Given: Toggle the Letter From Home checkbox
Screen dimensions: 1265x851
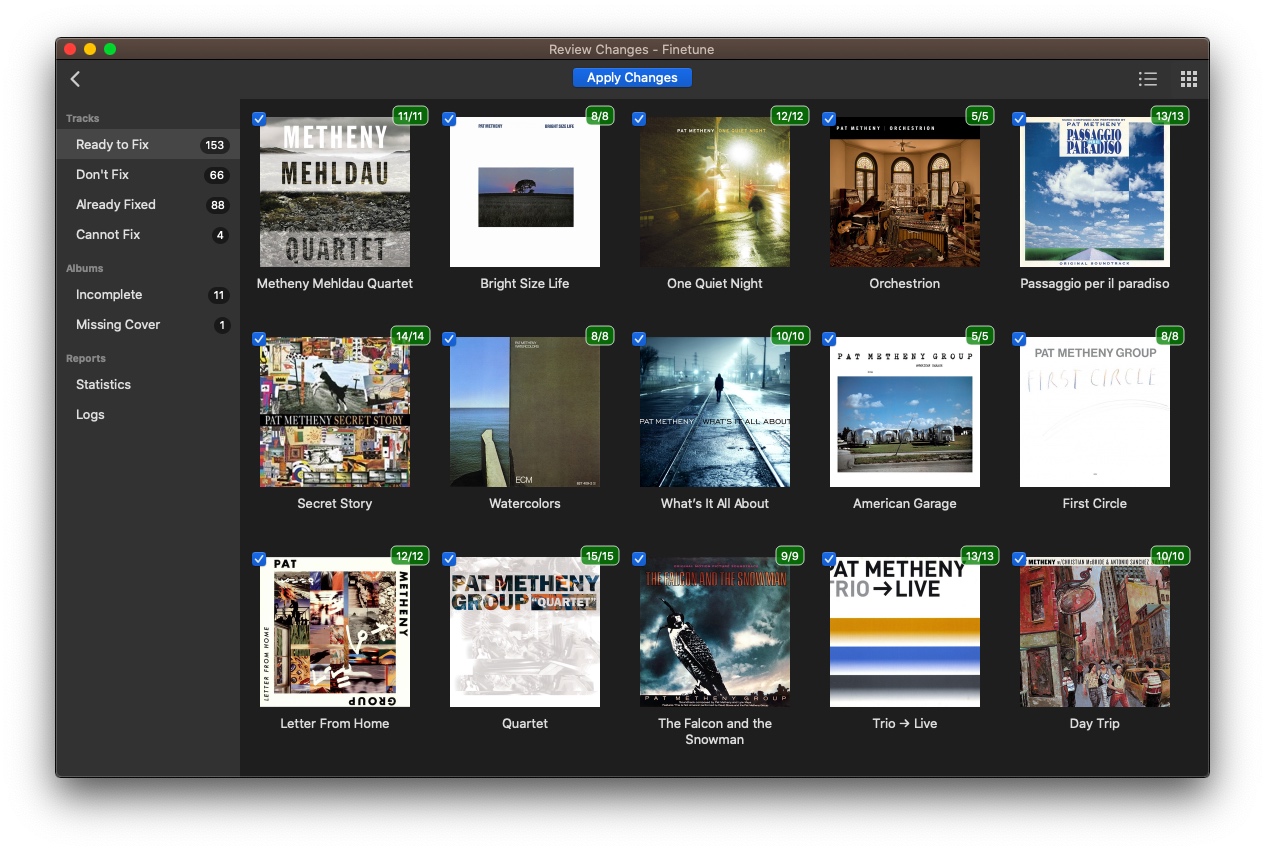Looking at the screenshot, I should 259,559.
